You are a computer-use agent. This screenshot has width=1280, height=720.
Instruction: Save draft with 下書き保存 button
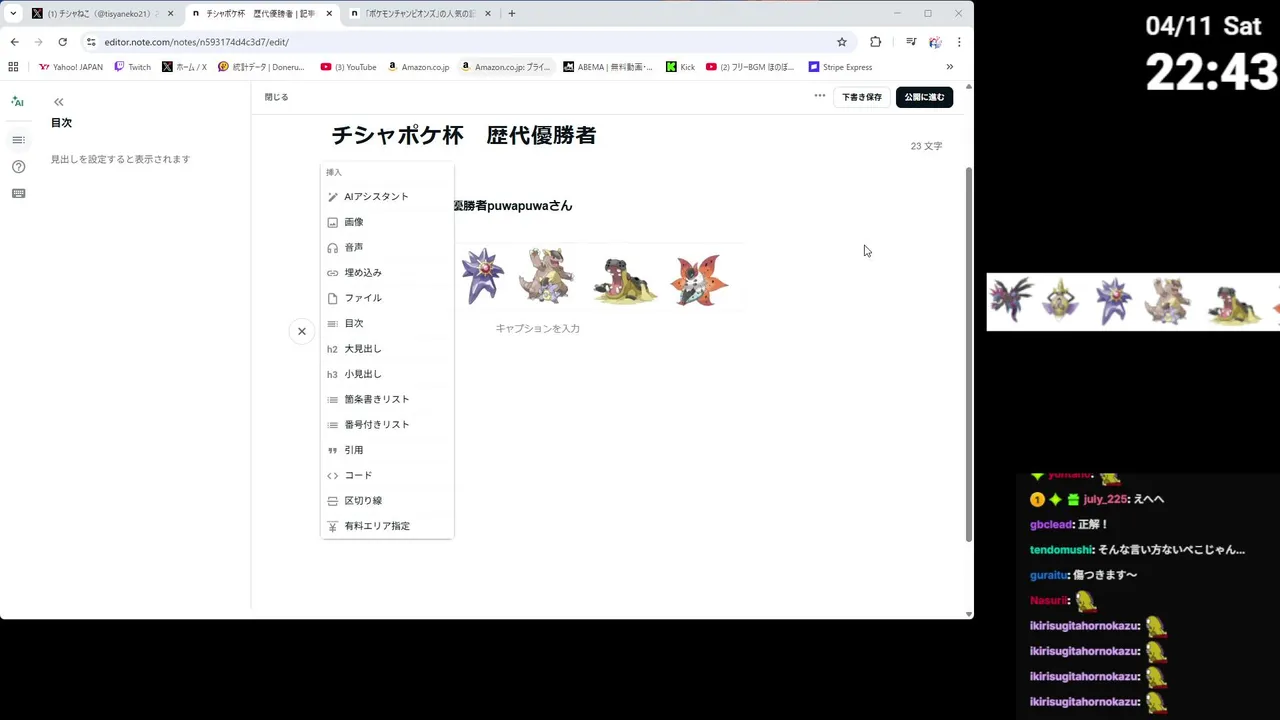point(862,97)
